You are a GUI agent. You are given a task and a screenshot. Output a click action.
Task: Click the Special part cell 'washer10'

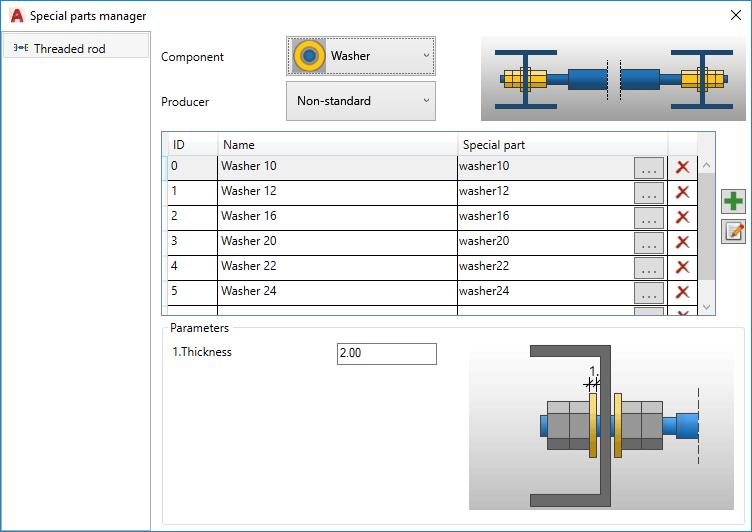click(x=545, y=168)
